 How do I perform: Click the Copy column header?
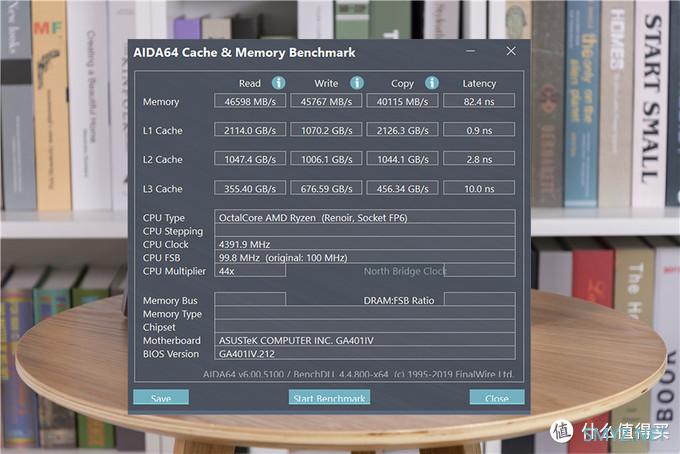coord(402,84)
